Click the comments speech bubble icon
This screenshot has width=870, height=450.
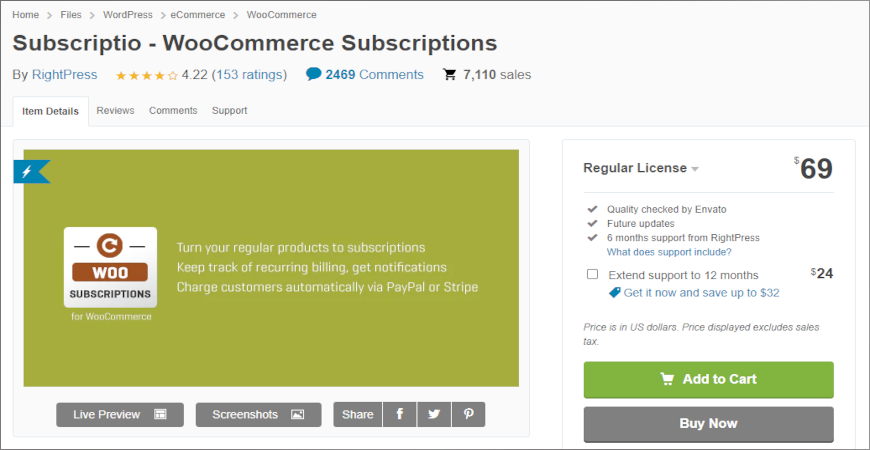coord(314,74)
